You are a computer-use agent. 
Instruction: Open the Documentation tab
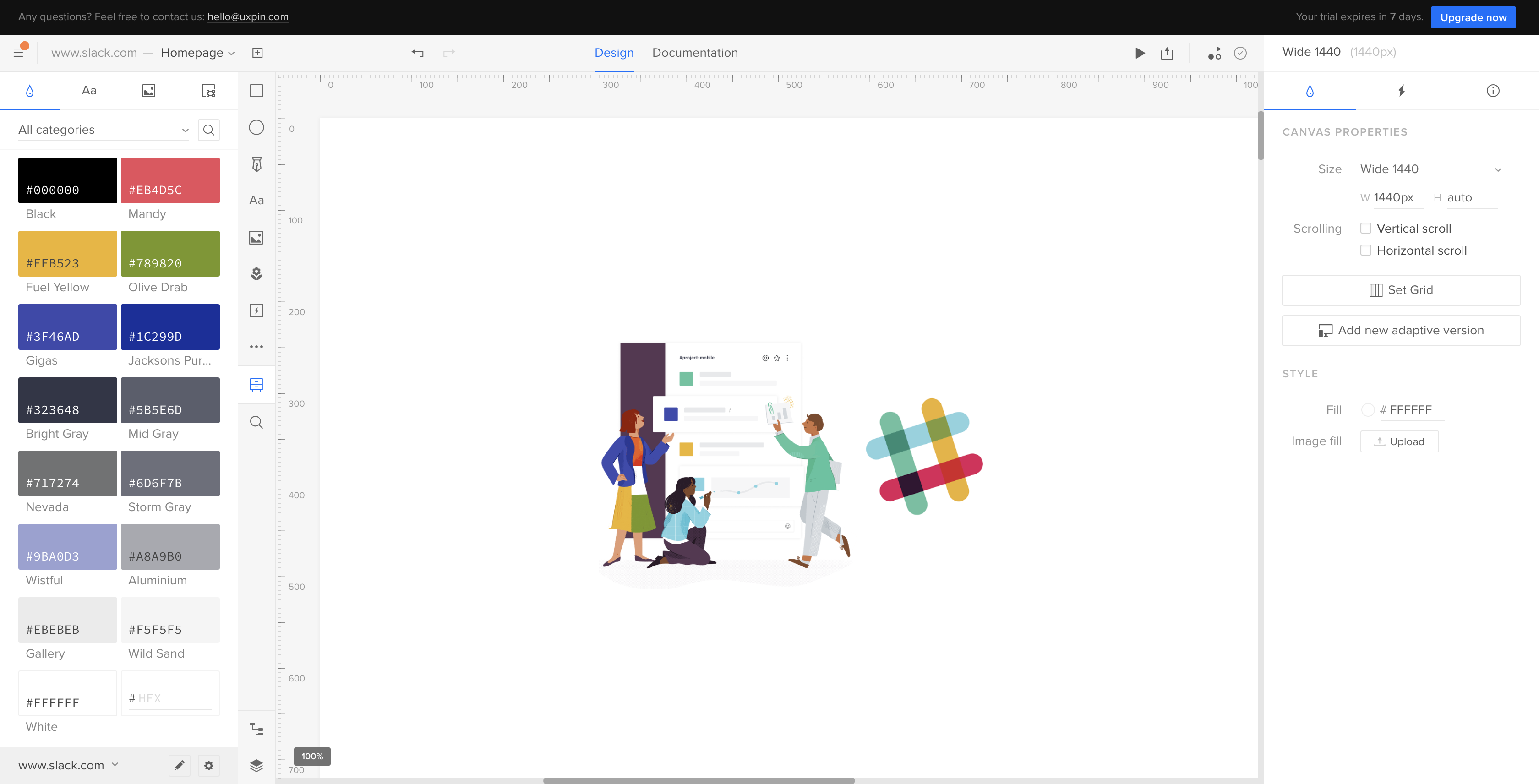click(695, 53)
